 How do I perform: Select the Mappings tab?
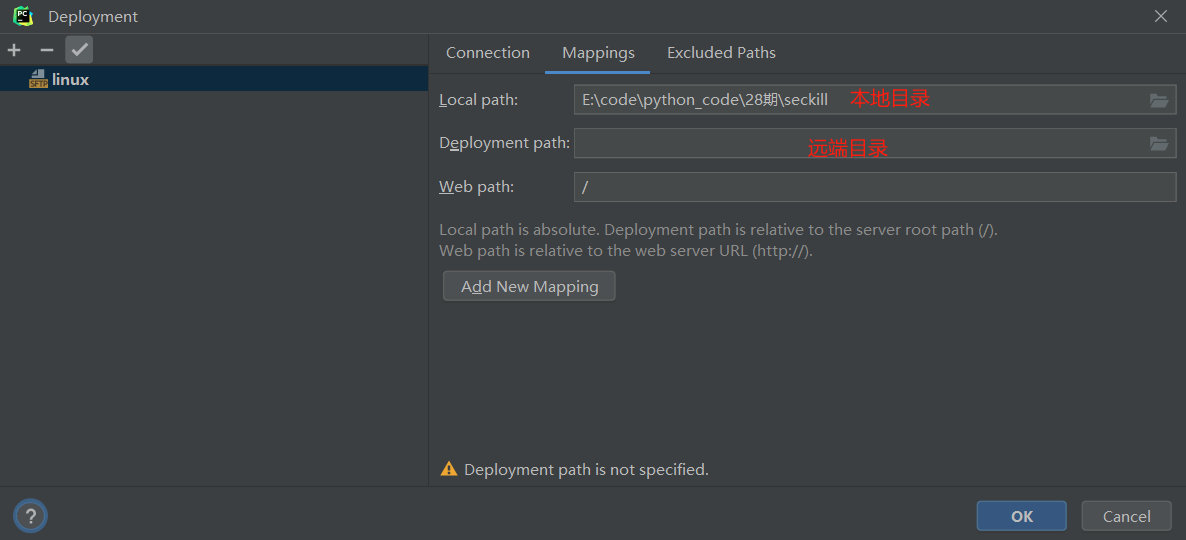point(598,53)
